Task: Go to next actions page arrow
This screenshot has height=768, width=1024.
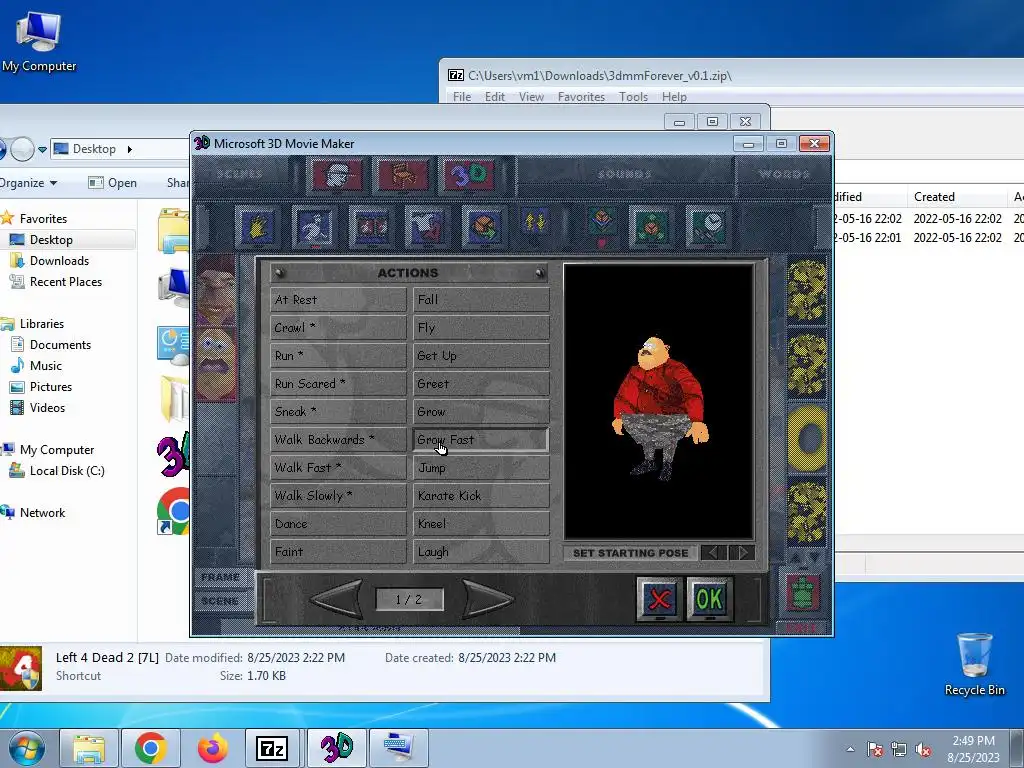Action: click(x=487, y=598)
